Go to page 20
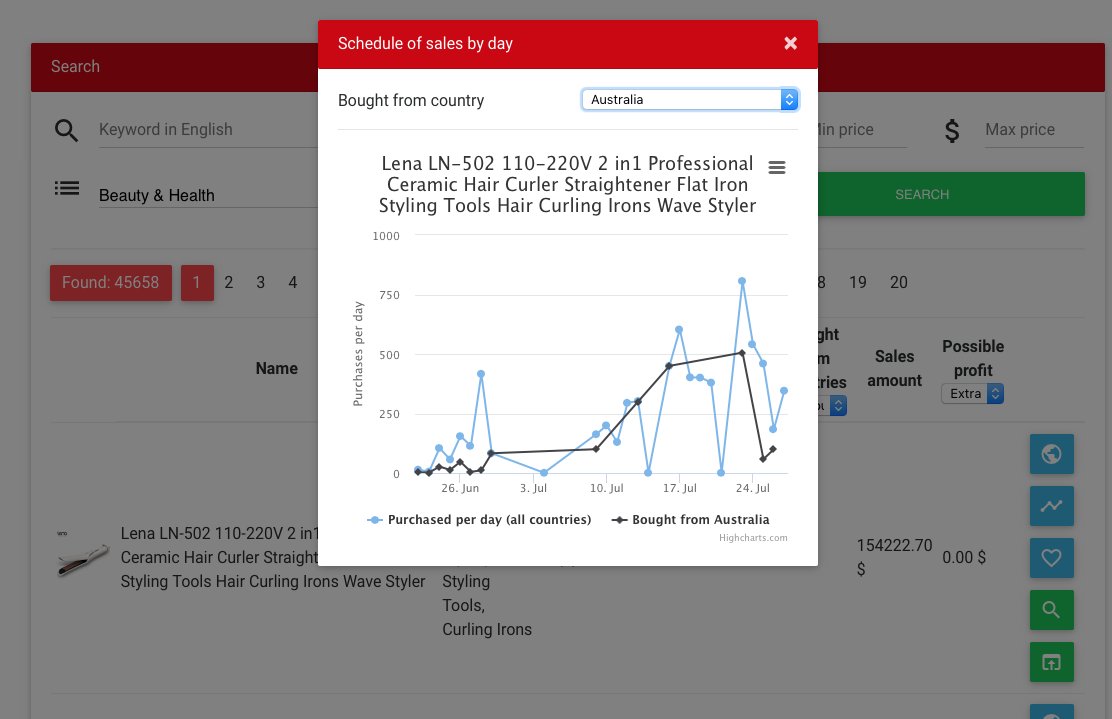1112x719 pixels. click(x=899, y=282)
